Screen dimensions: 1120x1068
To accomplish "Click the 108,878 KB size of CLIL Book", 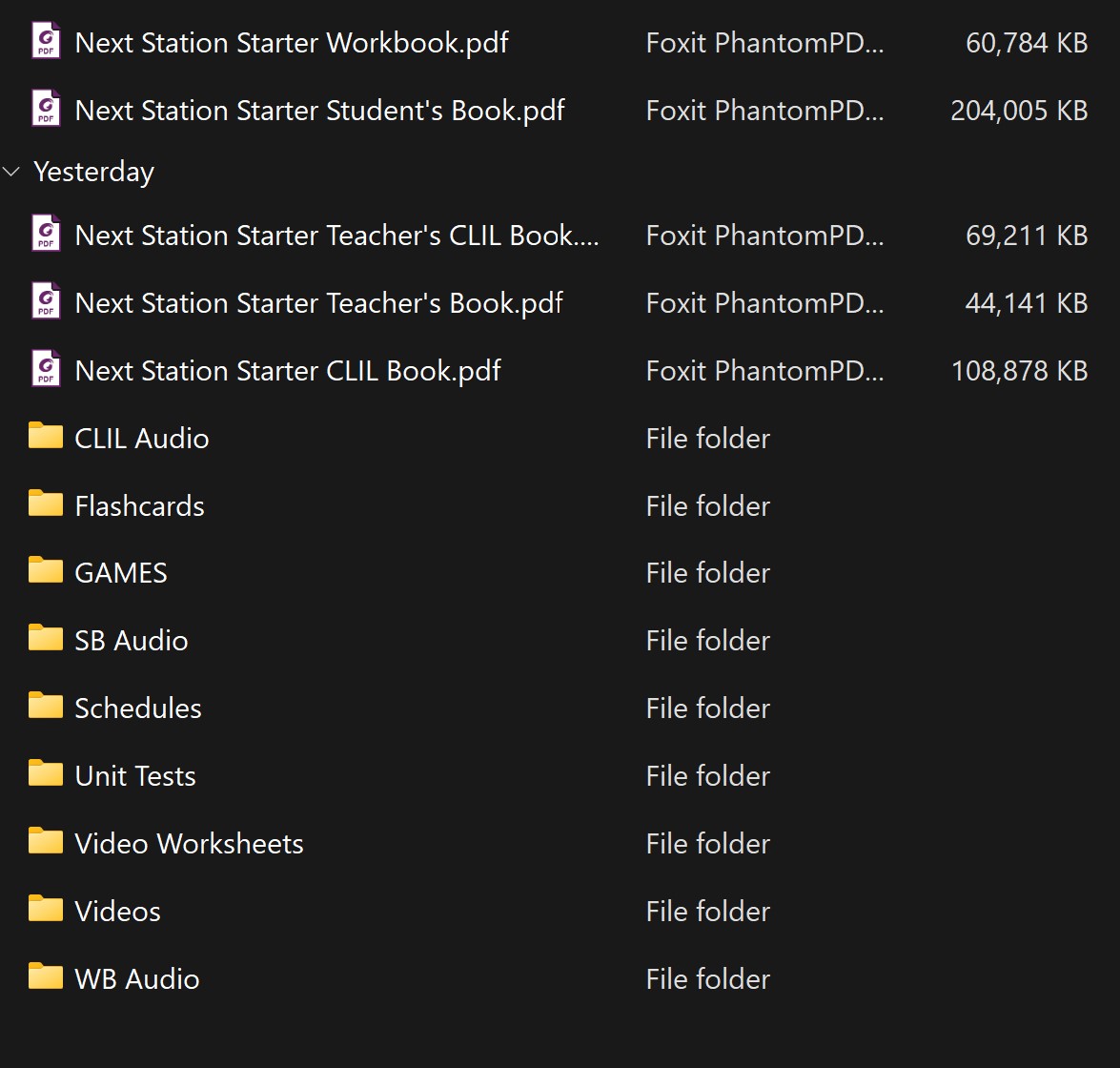I will (1018, 371).
